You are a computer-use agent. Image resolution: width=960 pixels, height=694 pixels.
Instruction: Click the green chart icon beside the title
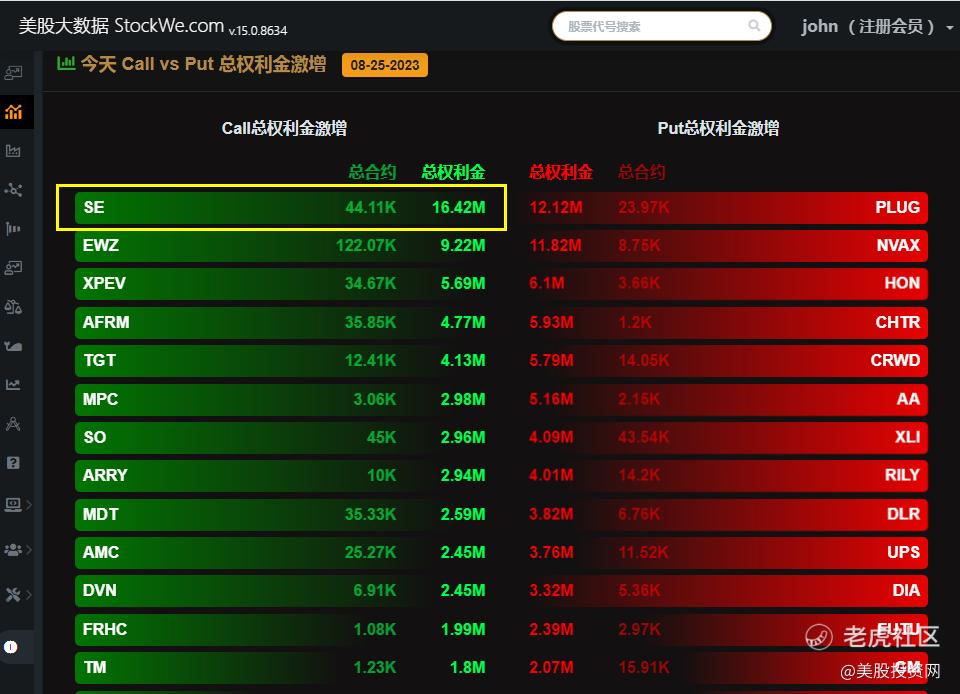click(x=66, y=62)
